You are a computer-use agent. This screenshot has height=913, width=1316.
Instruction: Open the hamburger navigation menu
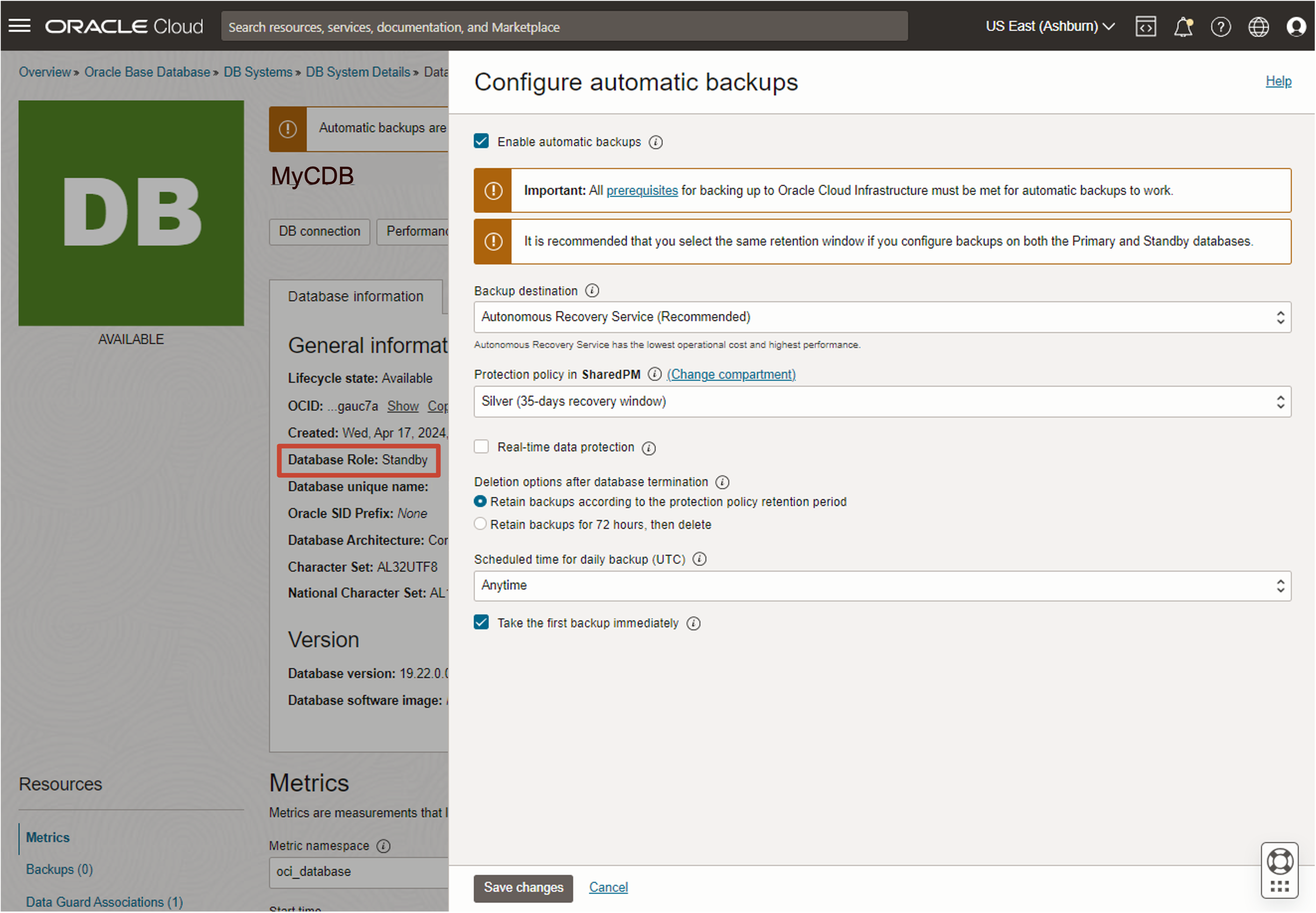20,26
